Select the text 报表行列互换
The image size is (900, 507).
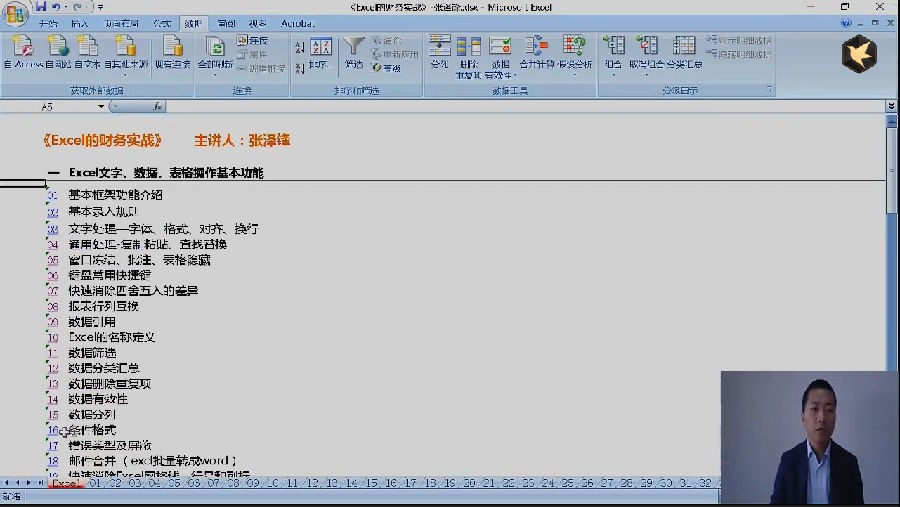pos(103,307)
